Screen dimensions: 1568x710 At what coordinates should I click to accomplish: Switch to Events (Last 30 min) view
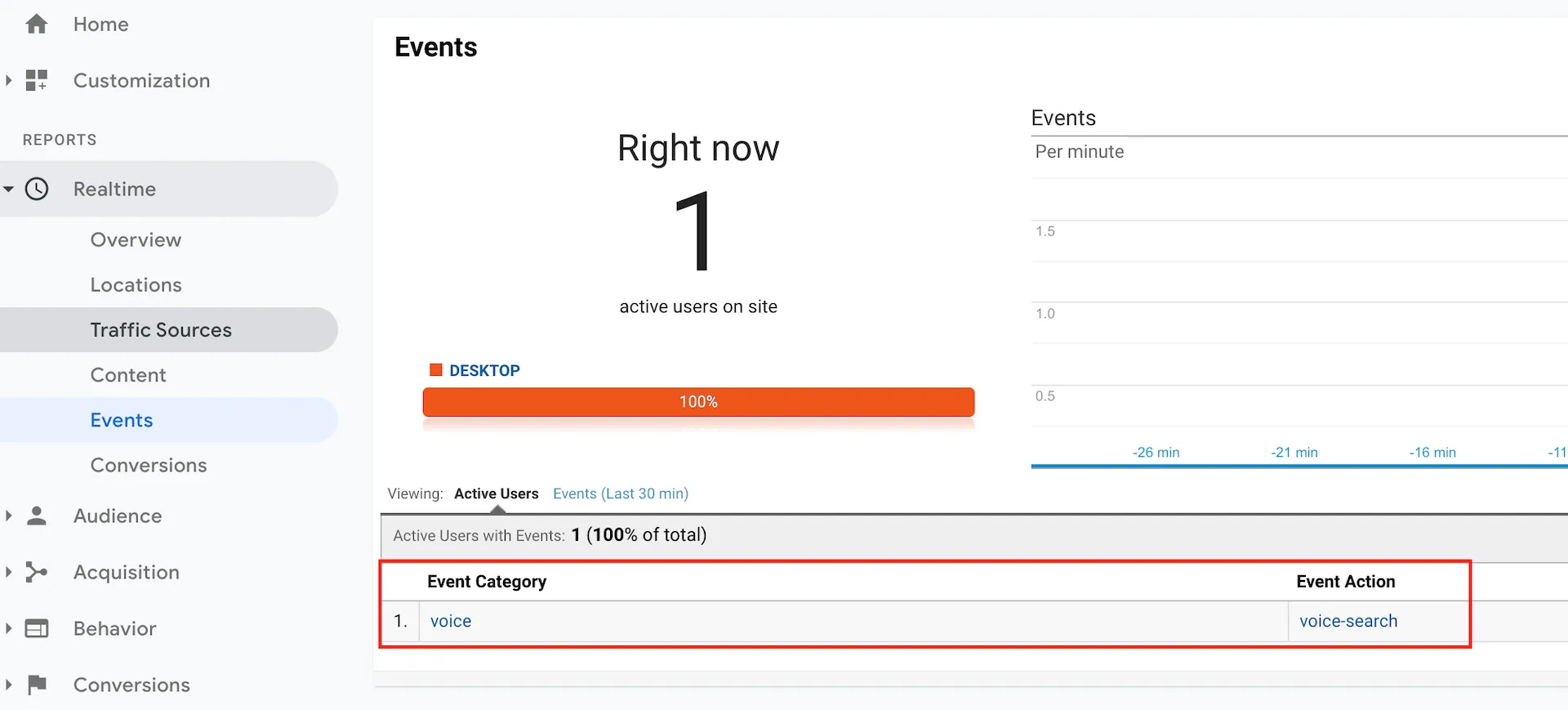[621, 493]
